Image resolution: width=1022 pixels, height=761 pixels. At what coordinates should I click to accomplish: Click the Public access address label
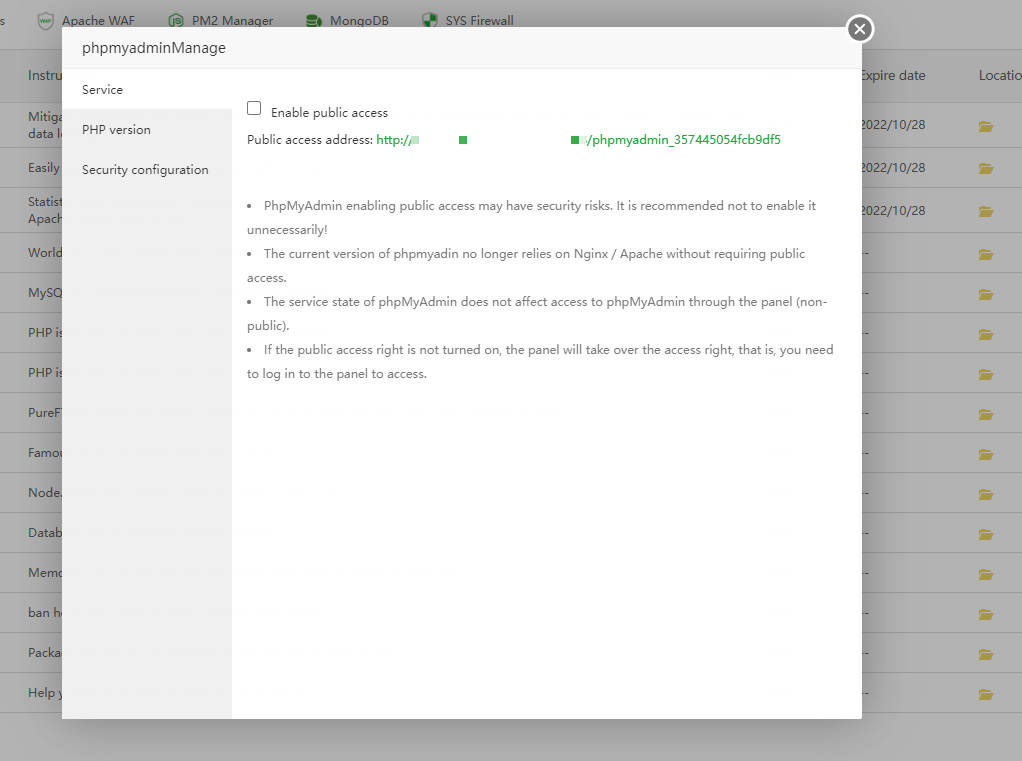click(310, 139)
